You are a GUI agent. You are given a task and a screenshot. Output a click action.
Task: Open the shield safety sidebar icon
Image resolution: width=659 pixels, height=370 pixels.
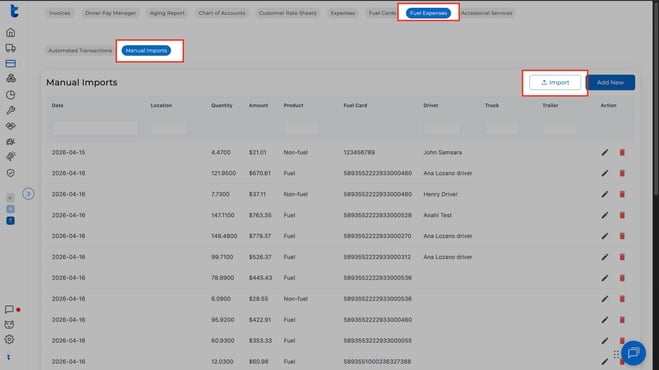tap(11, 173)
